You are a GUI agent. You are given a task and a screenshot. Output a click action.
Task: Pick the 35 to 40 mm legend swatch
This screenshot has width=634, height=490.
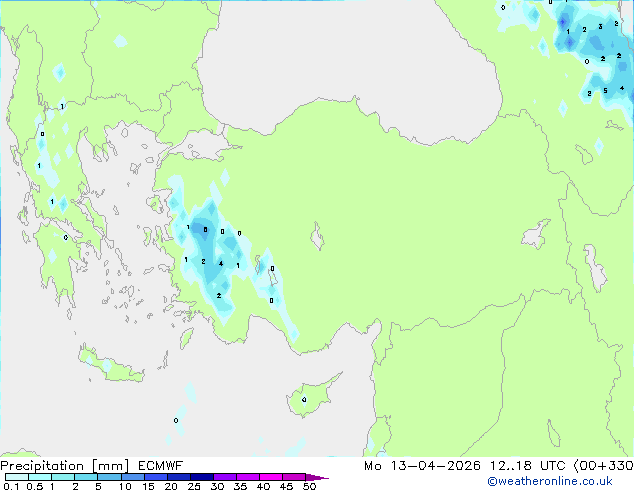point(247,477)
